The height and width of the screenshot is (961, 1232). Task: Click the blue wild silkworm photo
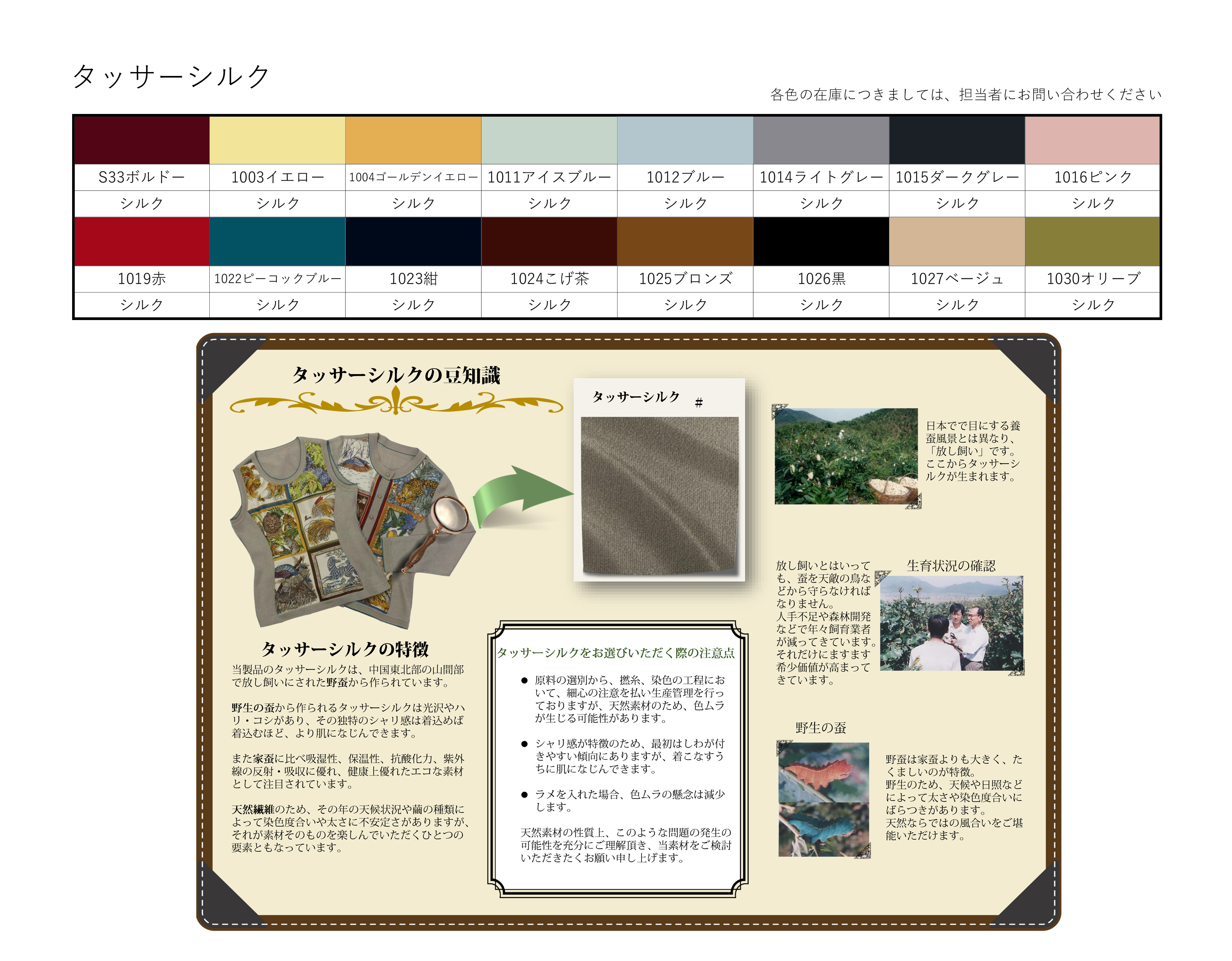click(823, 829)
